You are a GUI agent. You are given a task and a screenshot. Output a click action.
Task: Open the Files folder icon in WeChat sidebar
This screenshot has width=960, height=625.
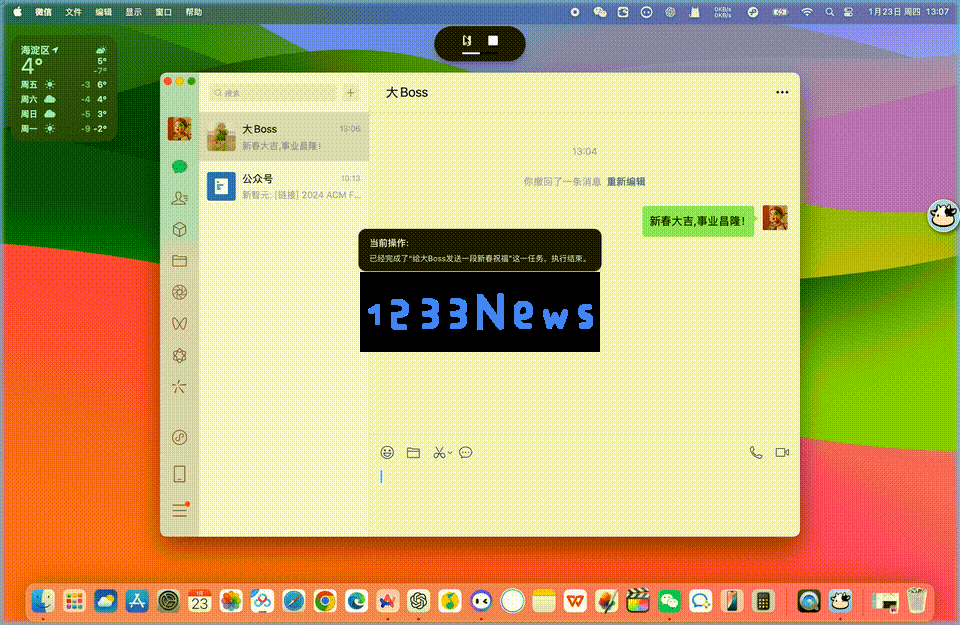[x=179, y=261]
